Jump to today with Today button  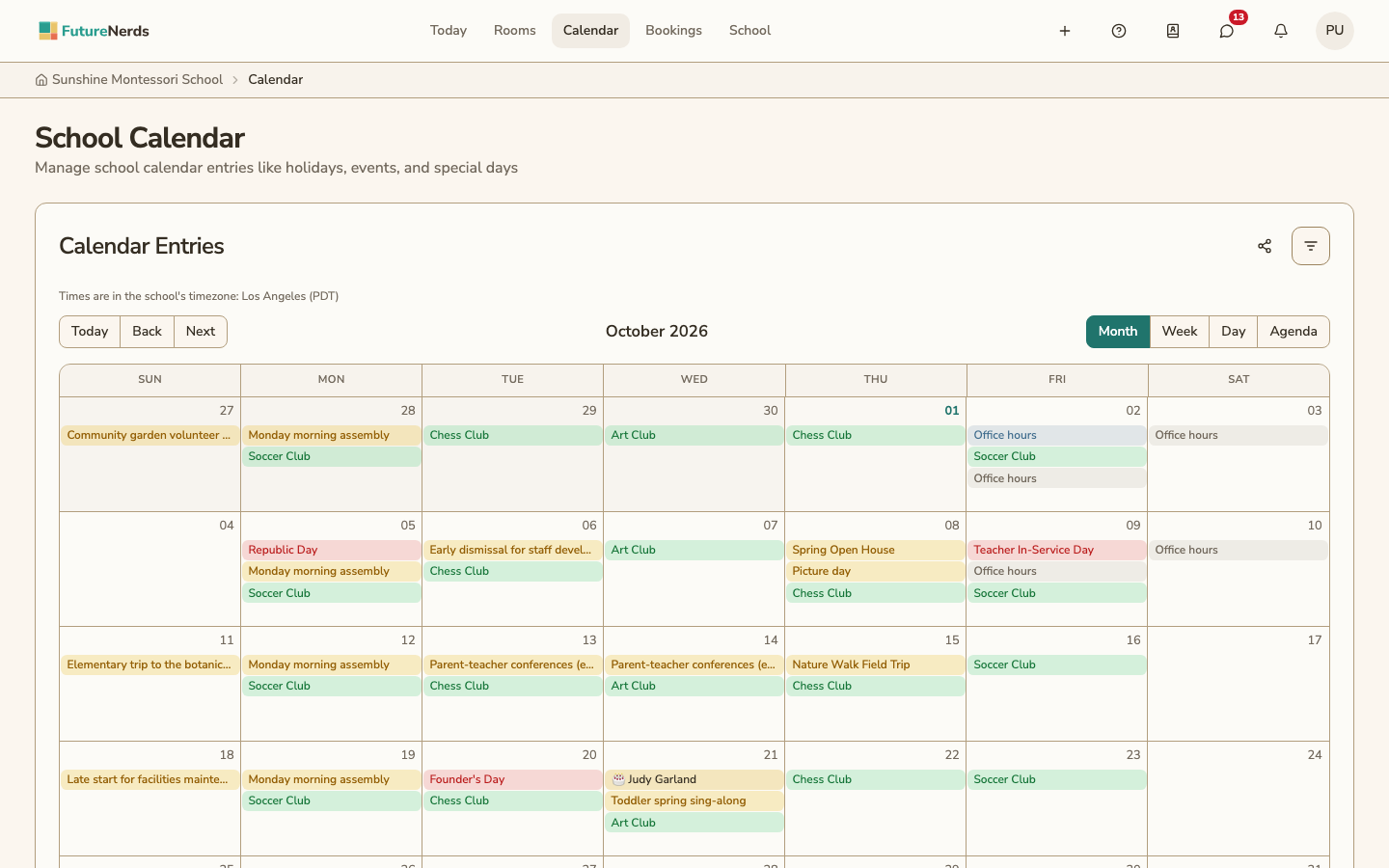click(90, 332)
